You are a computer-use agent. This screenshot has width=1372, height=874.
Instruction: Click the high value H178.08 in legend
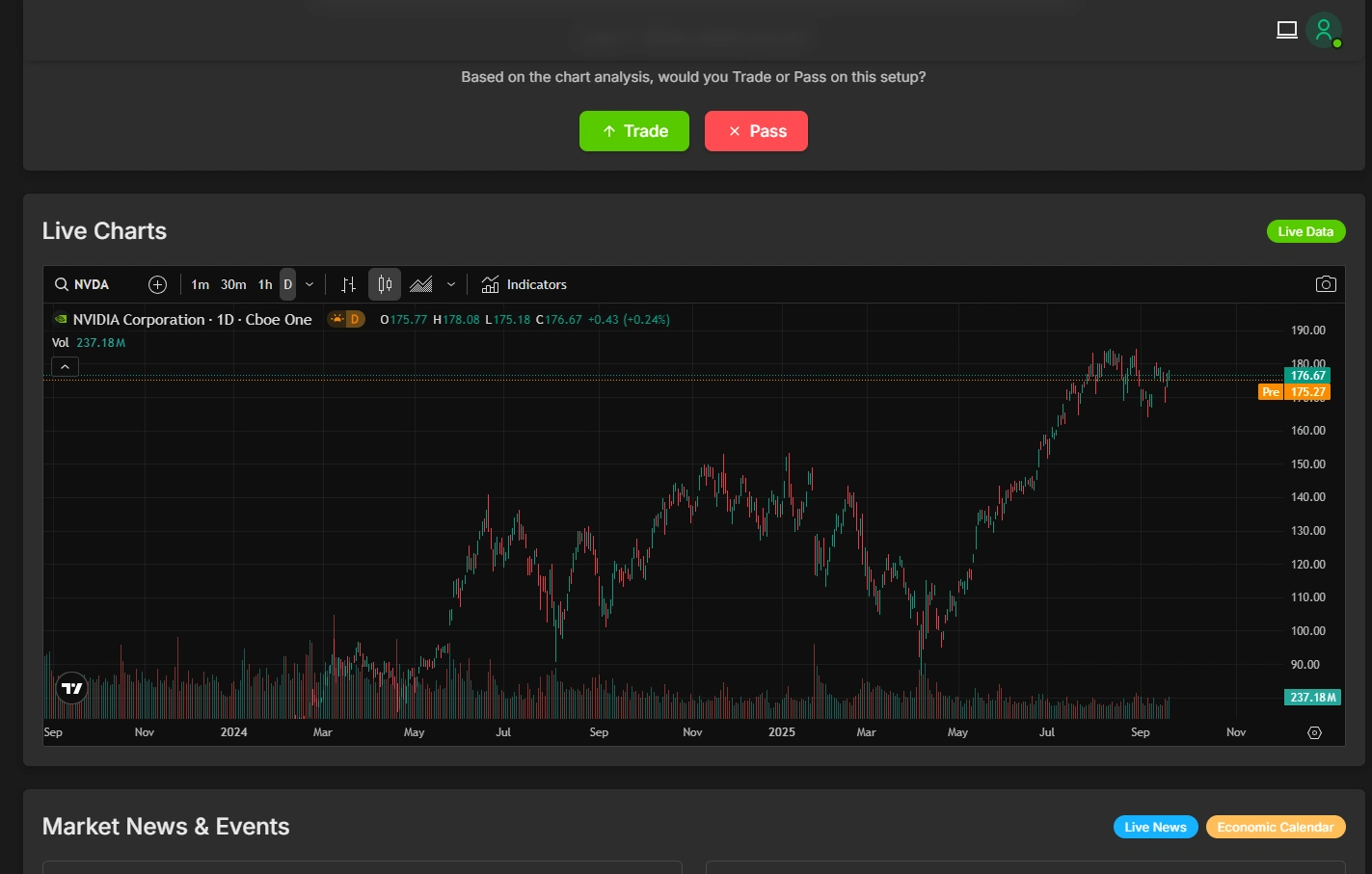tap(456, 320)
